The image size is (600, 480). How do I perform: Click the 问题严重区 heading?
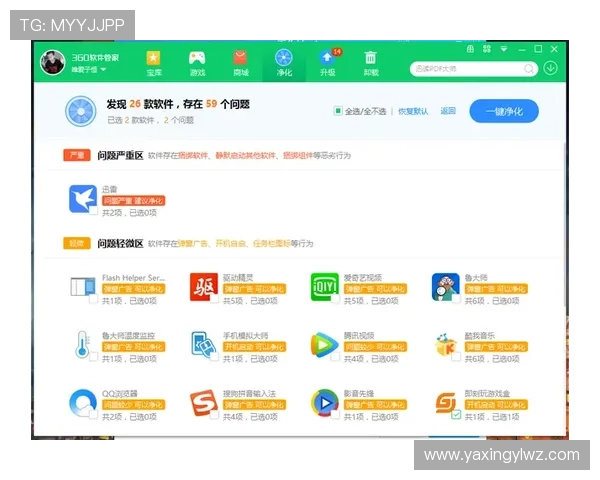[x=120, y=155]
